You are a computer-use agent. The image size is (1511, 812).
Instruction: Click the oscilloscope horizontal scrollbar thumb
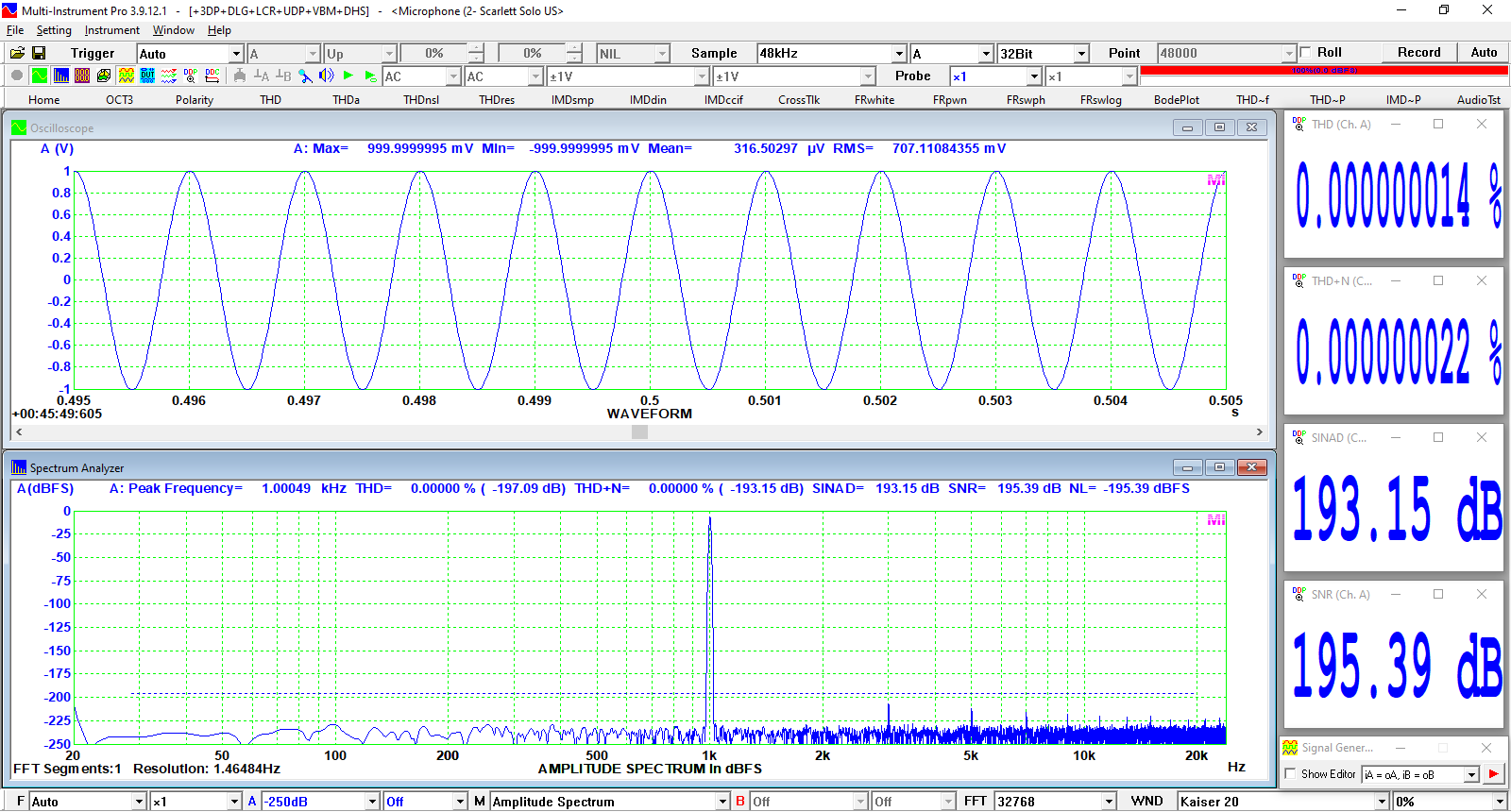tap(640, 431)
